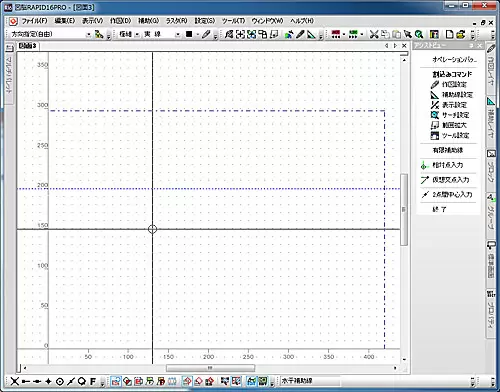Select the intersection snap X icon at bottom
Screen dimensions: 500x392
click(14, 381)
